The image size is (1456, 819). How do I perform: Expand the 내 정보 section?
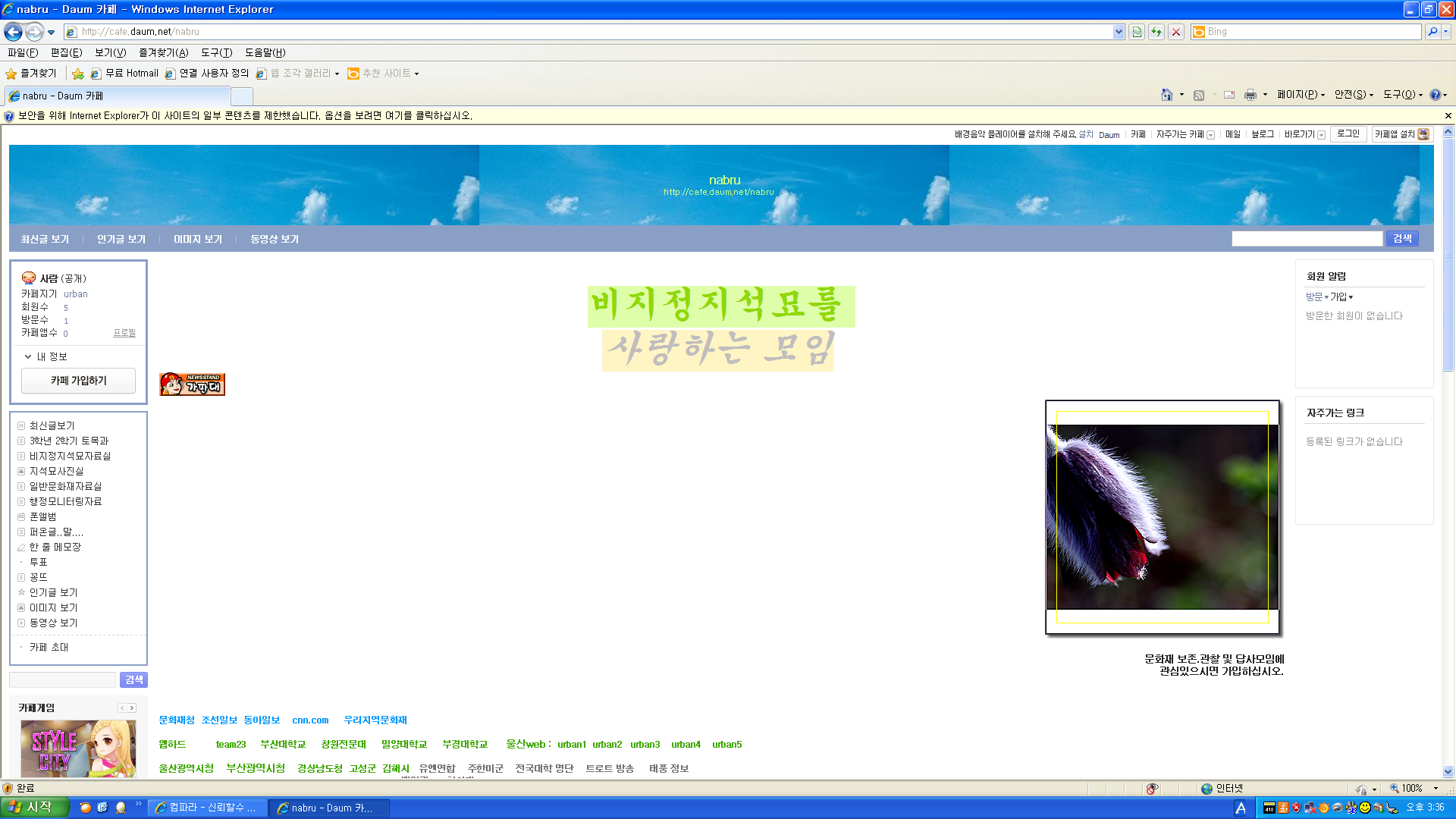click(45, 356)
